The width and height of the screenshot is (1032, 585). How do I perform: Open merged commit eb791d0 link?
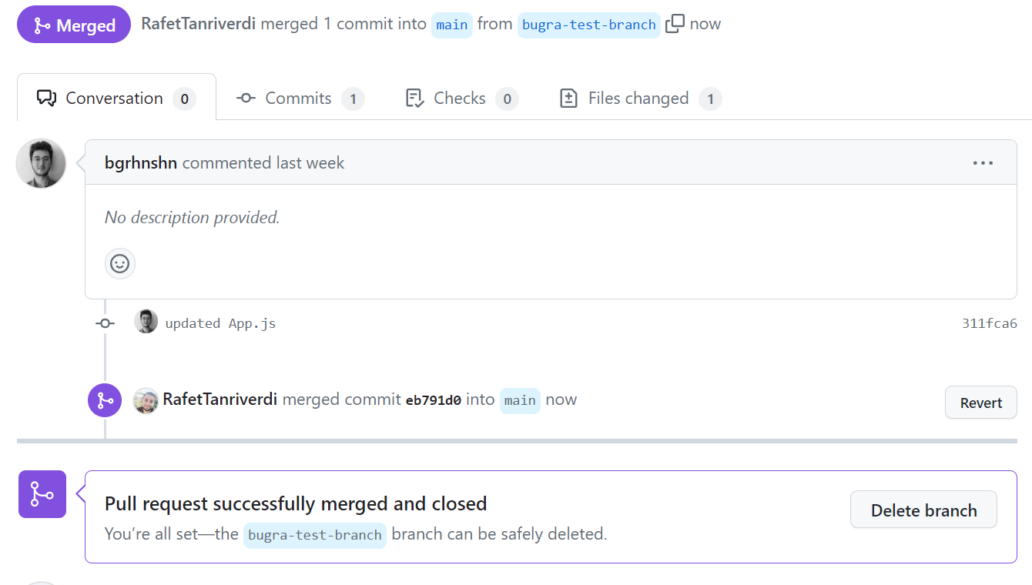click(x=433, y=400)
